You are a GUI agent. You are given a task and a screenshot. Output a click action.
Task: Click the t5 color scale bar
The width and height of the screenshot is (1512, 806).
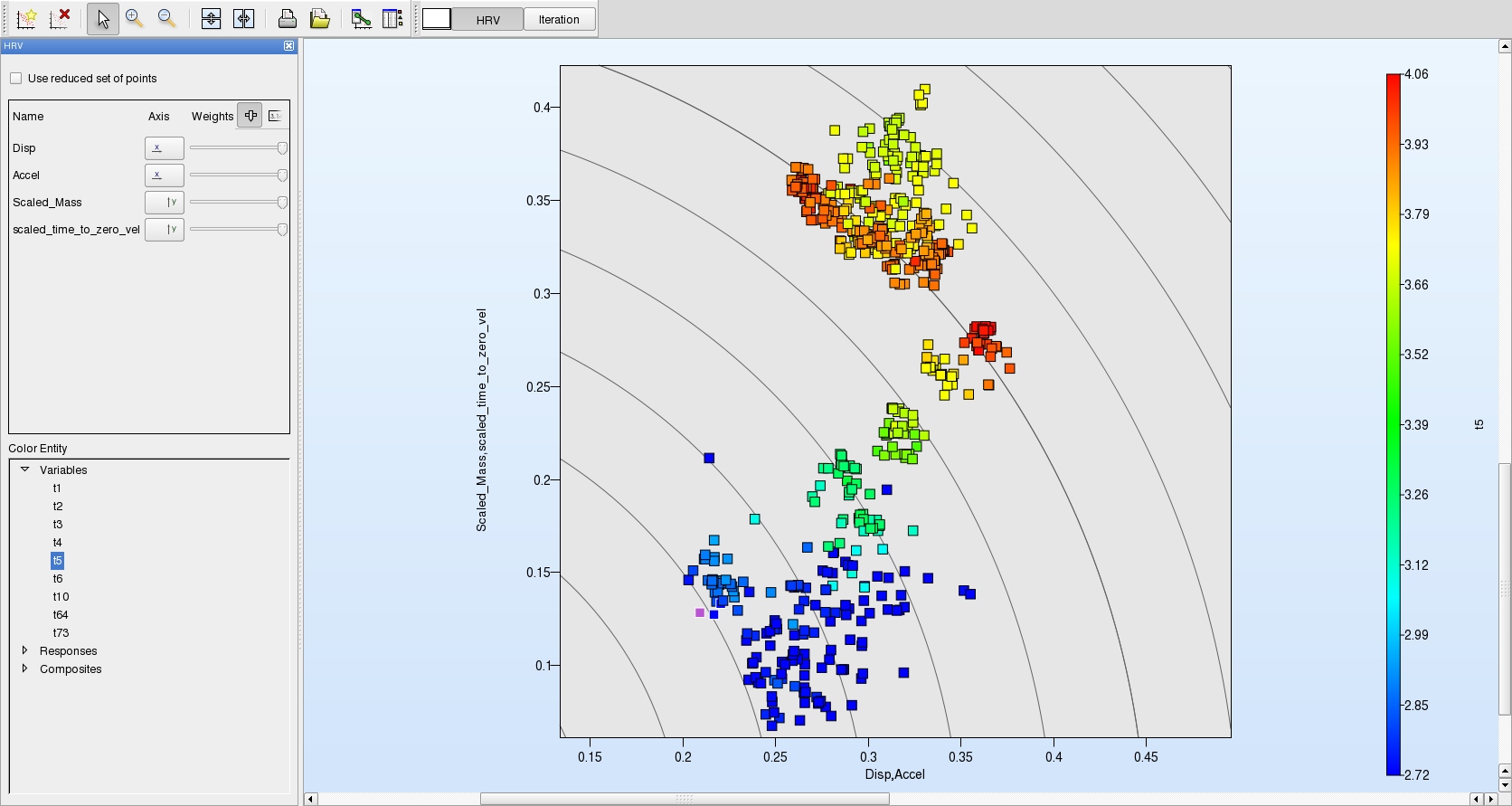click(x=1393, y=424)
